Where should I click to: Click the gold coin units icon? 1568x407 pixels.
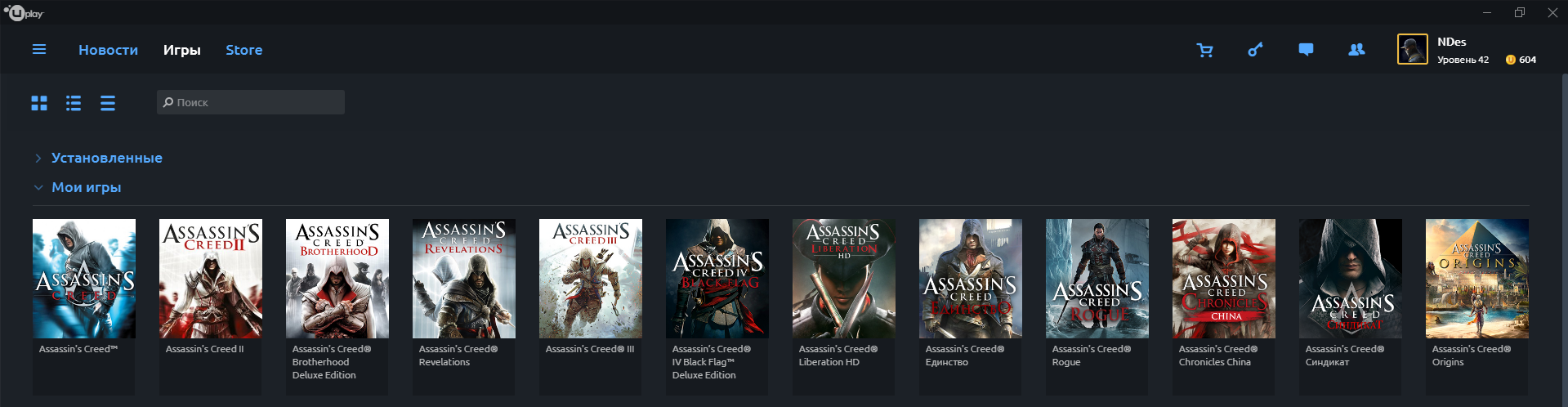click(x=1510, y=60)
